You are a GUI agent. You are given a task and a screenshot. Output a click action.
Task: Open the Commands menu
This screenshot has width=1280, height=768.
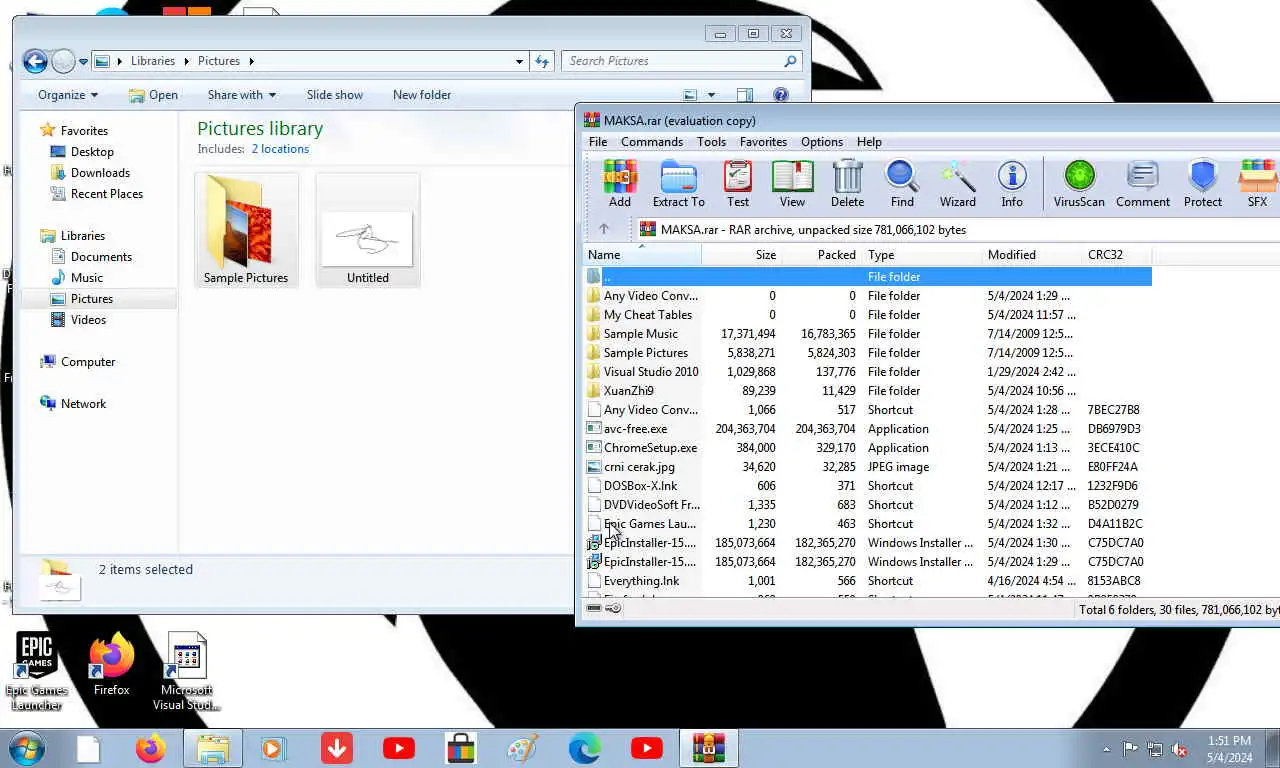tap(652, 142)
